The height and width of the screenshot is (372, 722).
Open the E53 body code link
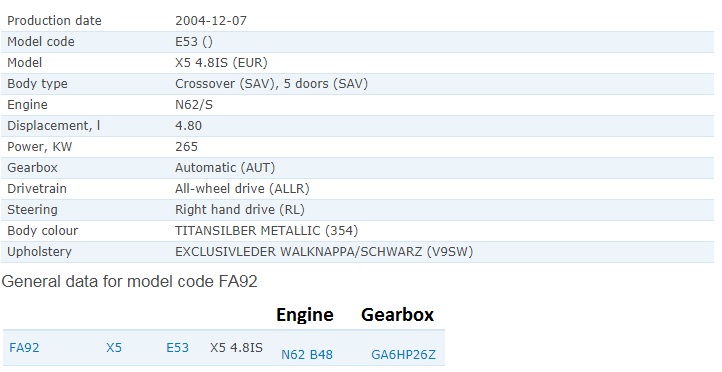178,348
